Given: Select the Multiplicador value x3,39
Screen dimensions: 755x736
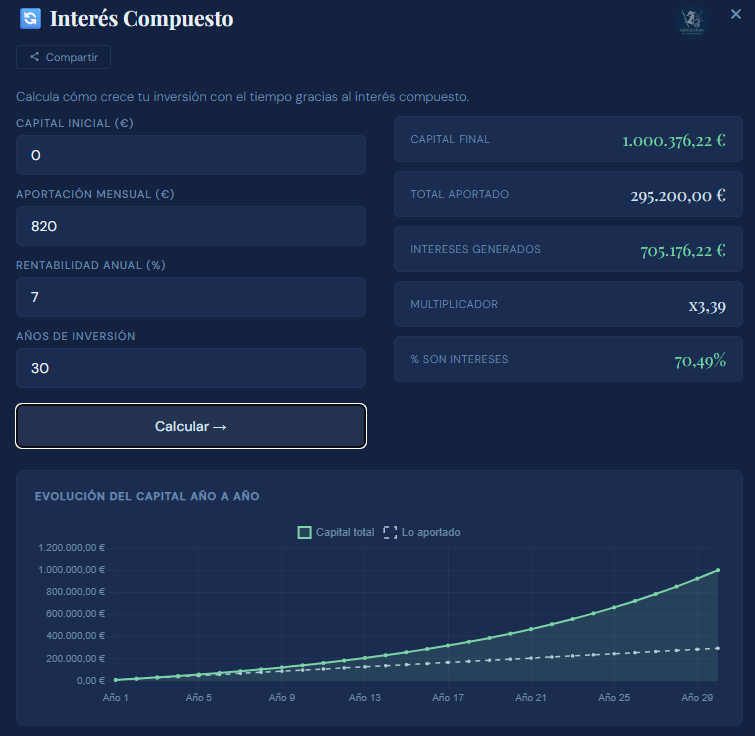Looking at the screenshot, I should 707,306.
